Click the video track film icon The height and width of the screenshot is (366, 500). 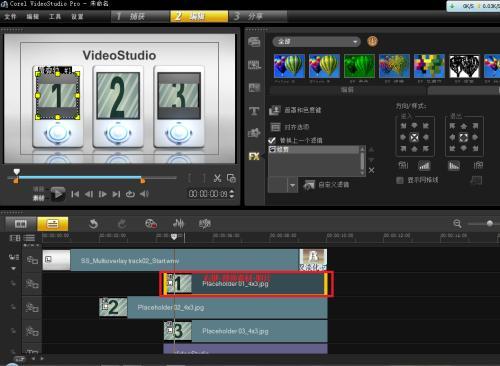pos(32,260)
